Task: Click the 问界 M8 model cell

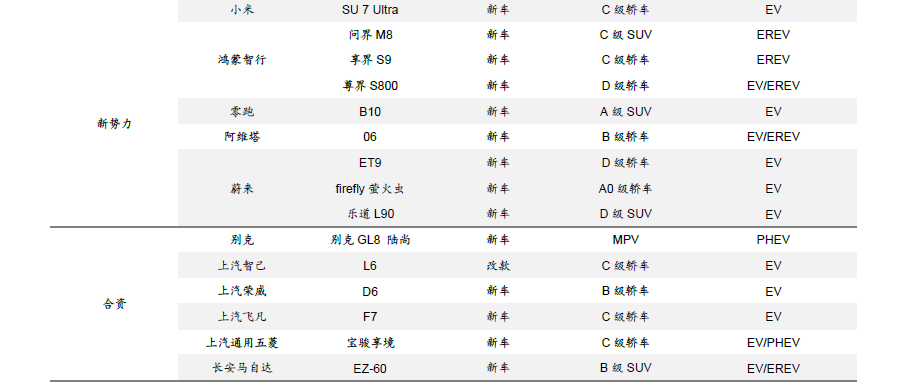Action: (370, 35)
